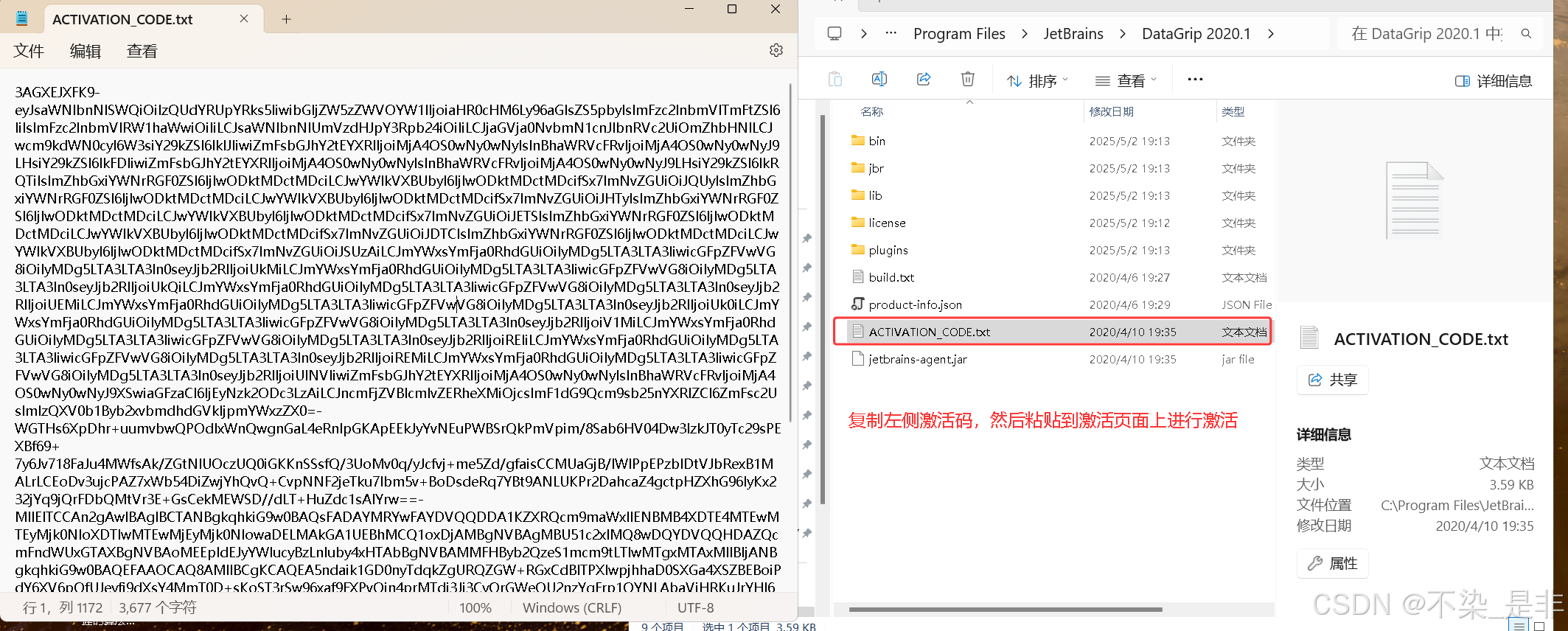Expand the chevron after the PC icon
1568x631 pixels.
tap(864, 34)
